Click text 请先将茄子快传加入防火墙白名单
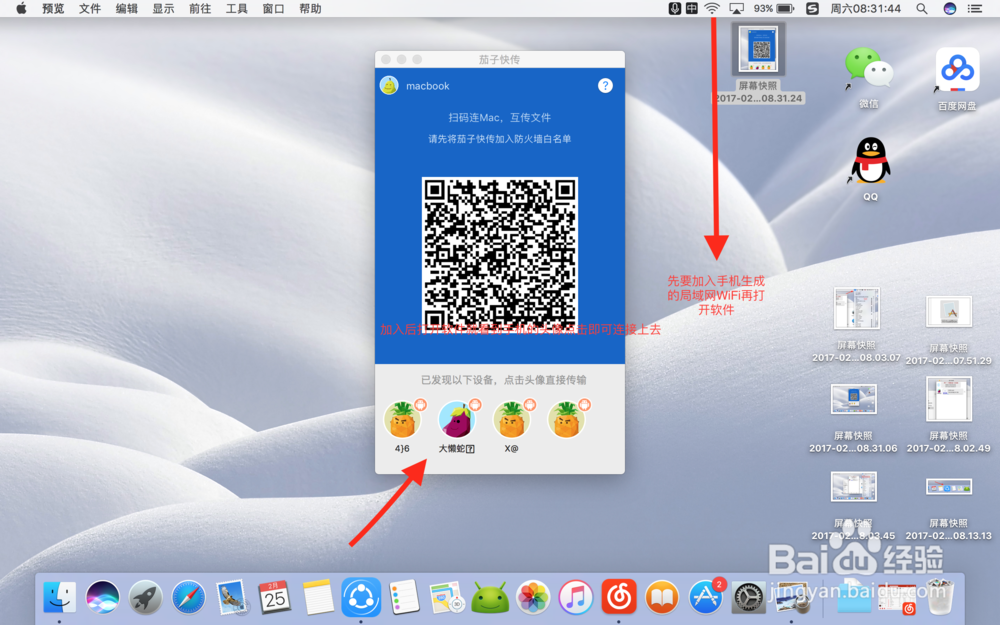Screen dimensions: 1000x625 coord(499,139)
